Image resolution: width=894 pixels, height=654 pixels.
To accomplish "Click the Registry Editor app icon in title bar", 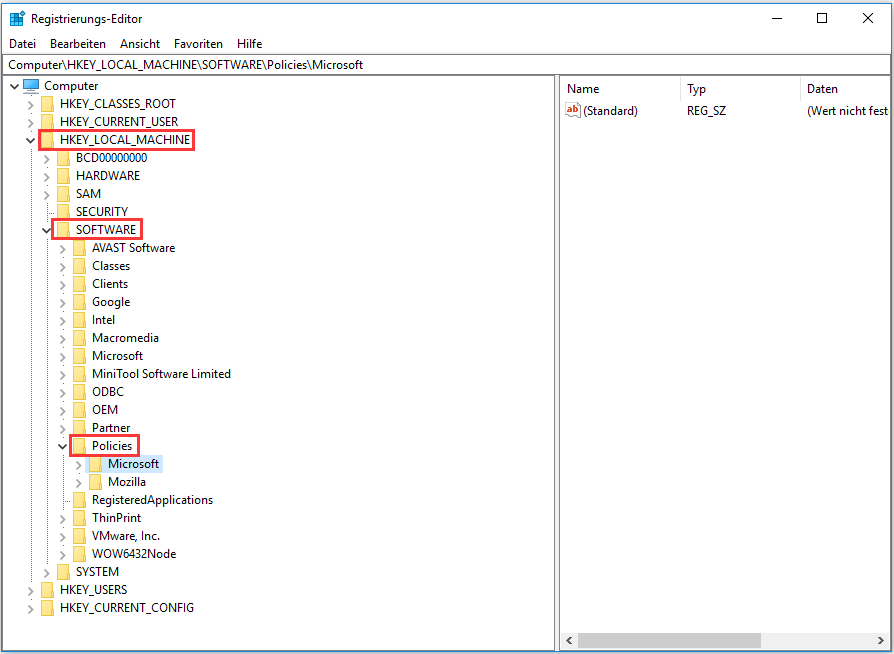I will click(17, 18).
